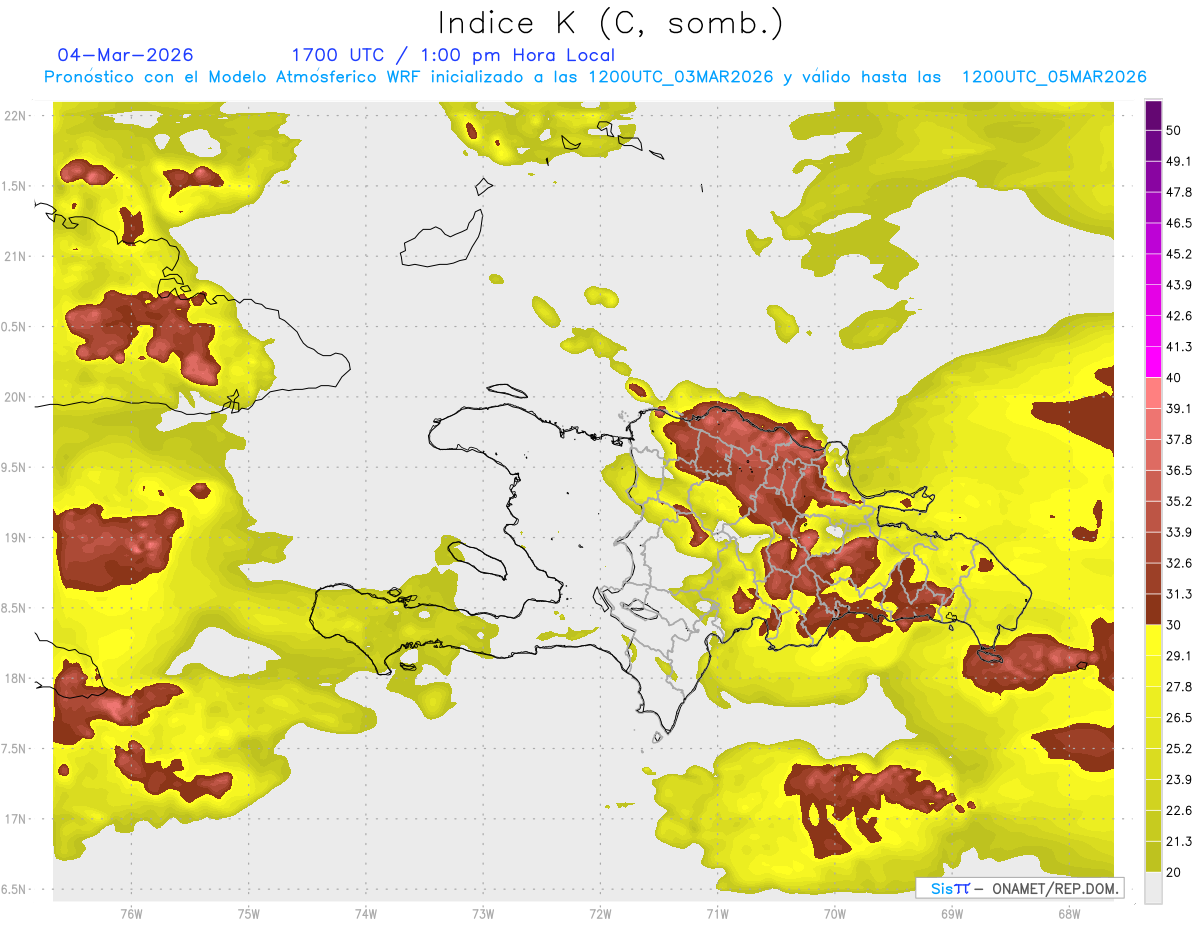This screenshot has height=927, width=1200.
Task: Click the longitude label '75W'
Action: [x=249, y=913]
